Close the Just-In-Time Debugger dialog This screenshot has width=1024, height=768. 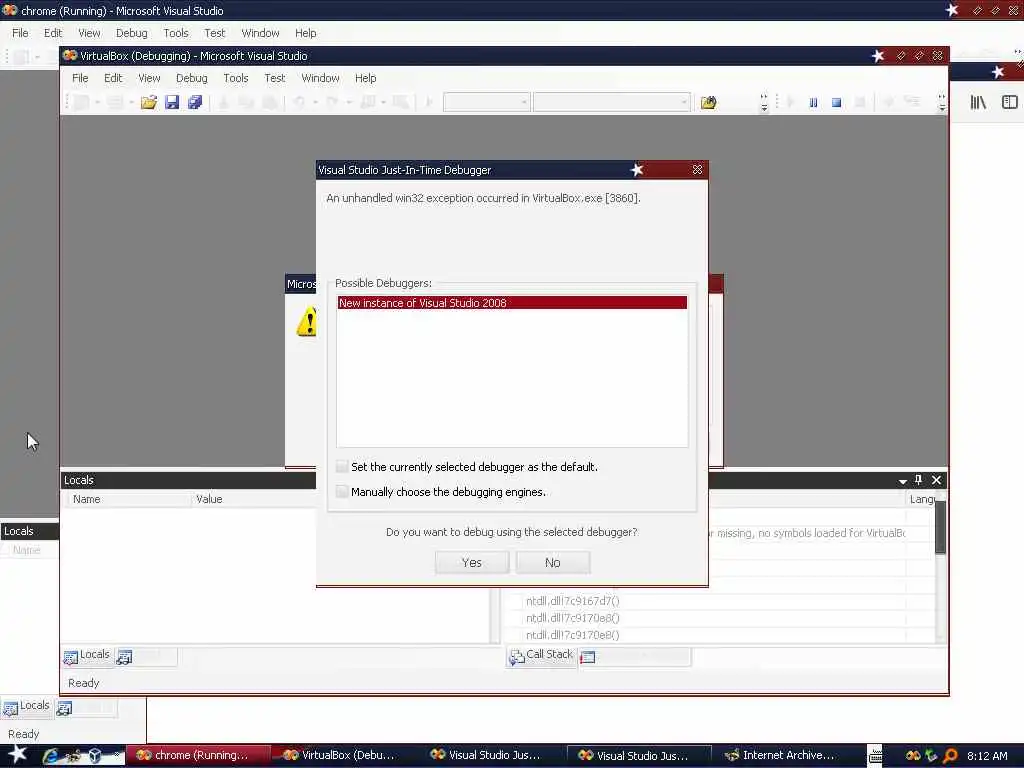click(697, 170)
